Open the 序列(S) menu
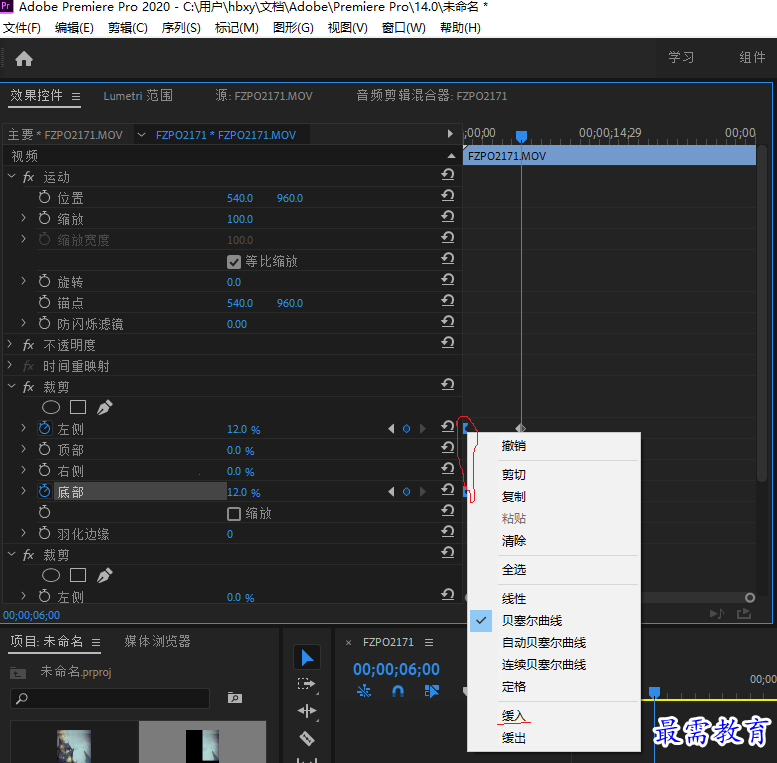Viewport: 777px width, 763px height. point(181,28)
